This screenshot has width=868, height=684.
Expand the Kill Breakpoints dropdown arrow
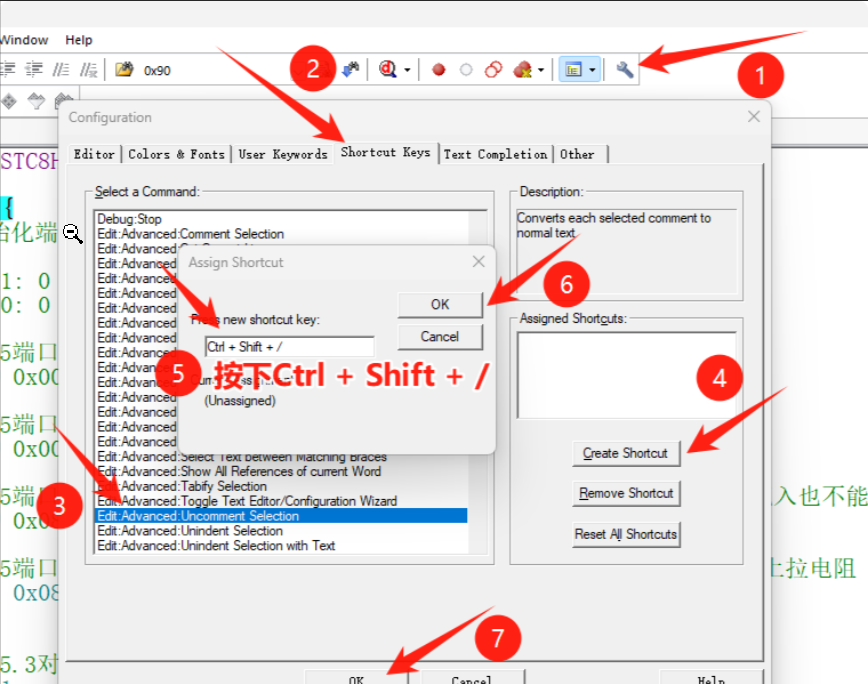pyautogui.click(x=541, y=70)
